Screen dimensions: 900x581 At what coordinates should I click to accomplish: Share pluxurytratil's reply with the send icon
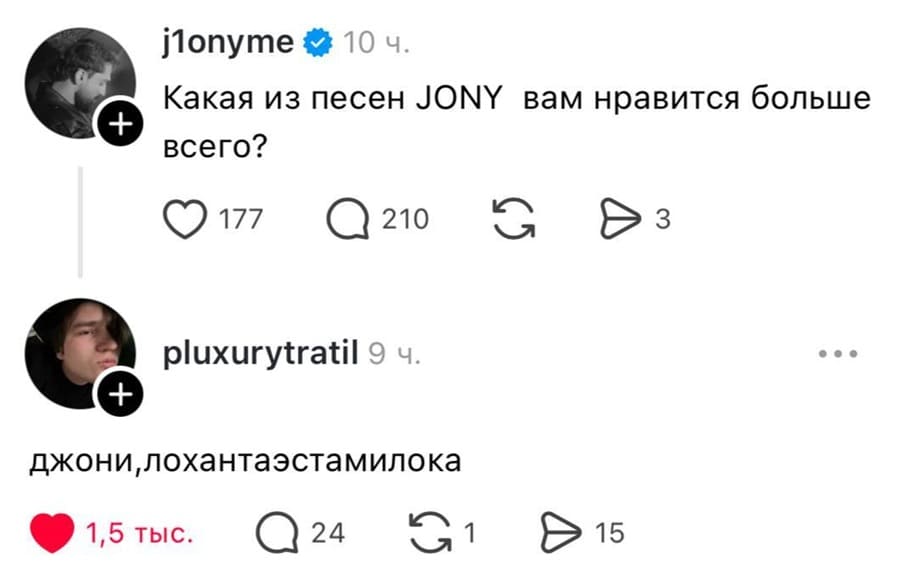(562, 532)
